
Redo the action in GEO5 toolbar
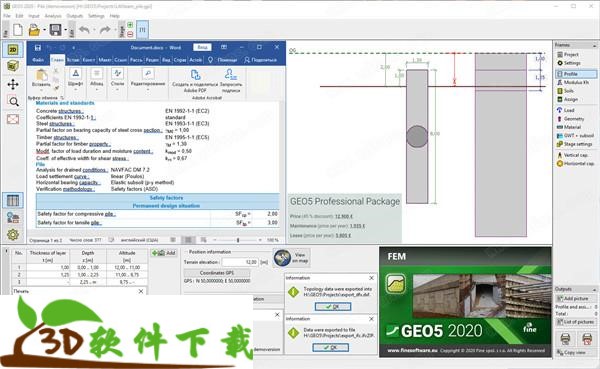click(105, 30)
